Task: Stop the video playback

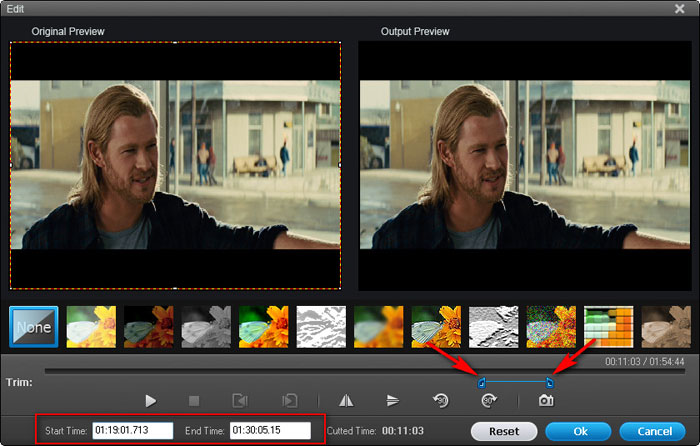Action: tap(194, 401)
